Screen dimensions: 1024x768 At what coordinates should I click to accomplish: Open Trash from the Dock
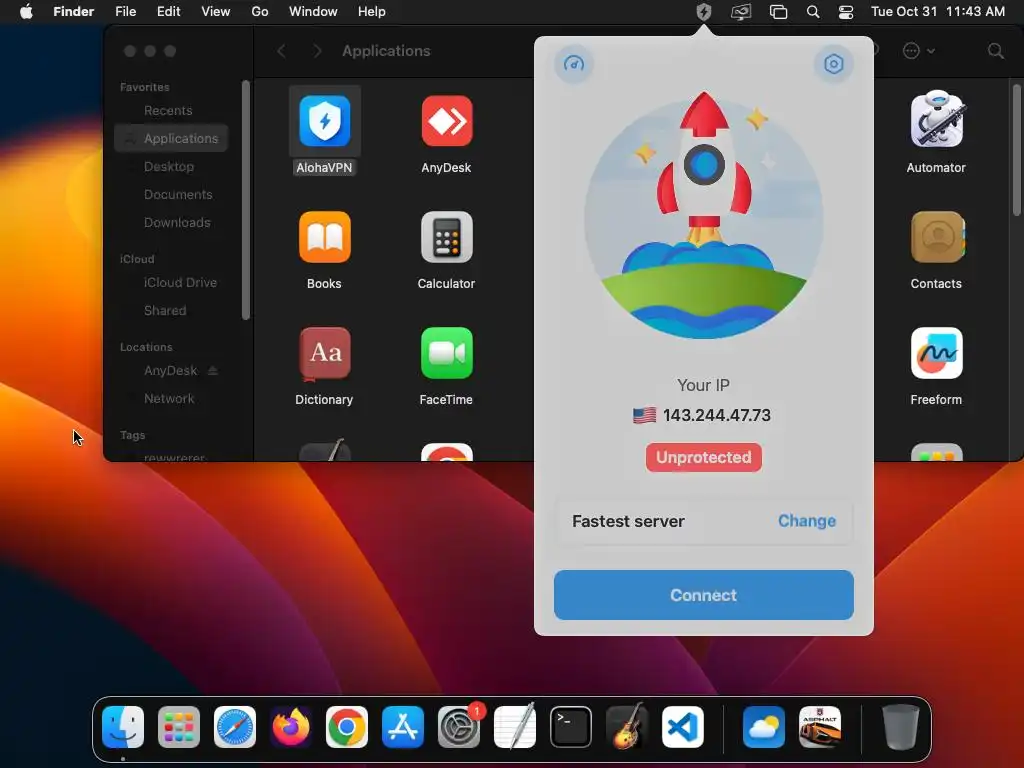tap(901, 727)
